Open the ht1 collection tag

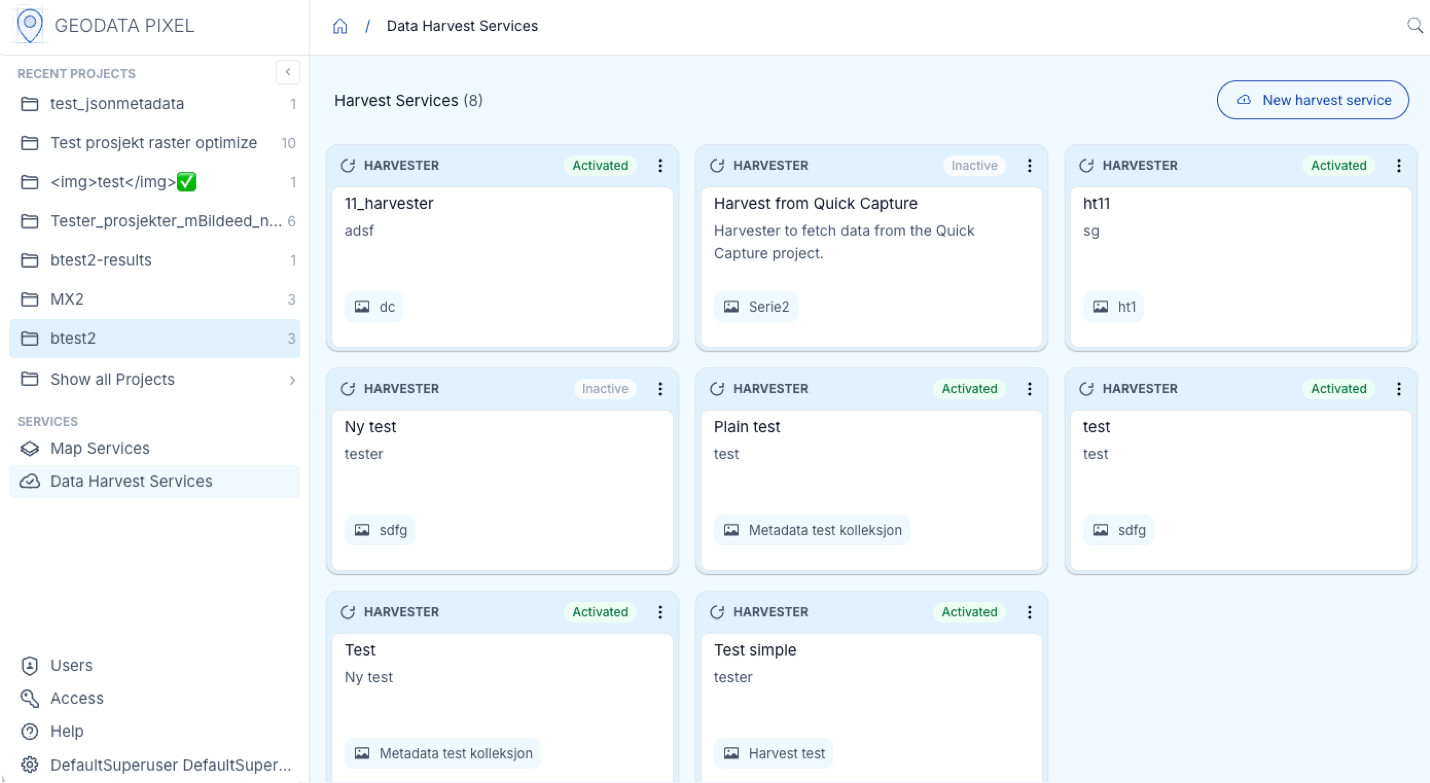click(1113, 307)
